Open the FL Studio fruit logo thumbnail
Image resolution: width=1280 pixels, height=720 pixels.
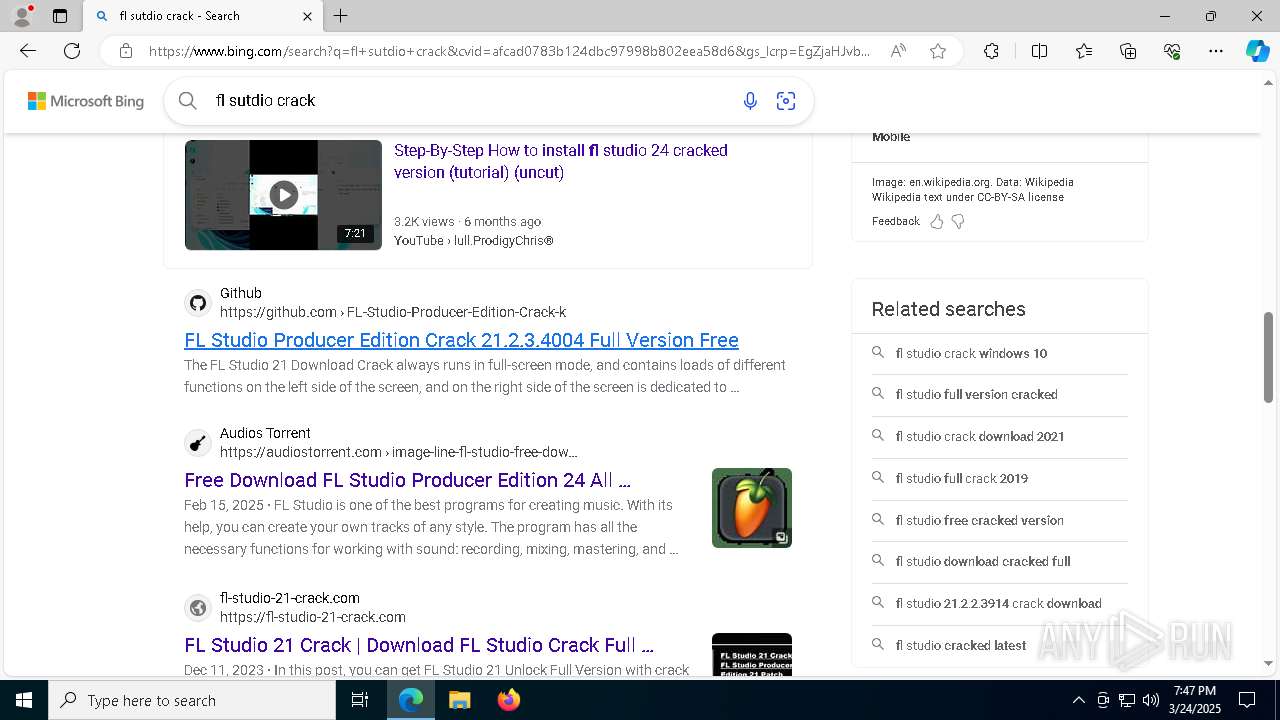(x=752, y=508)
